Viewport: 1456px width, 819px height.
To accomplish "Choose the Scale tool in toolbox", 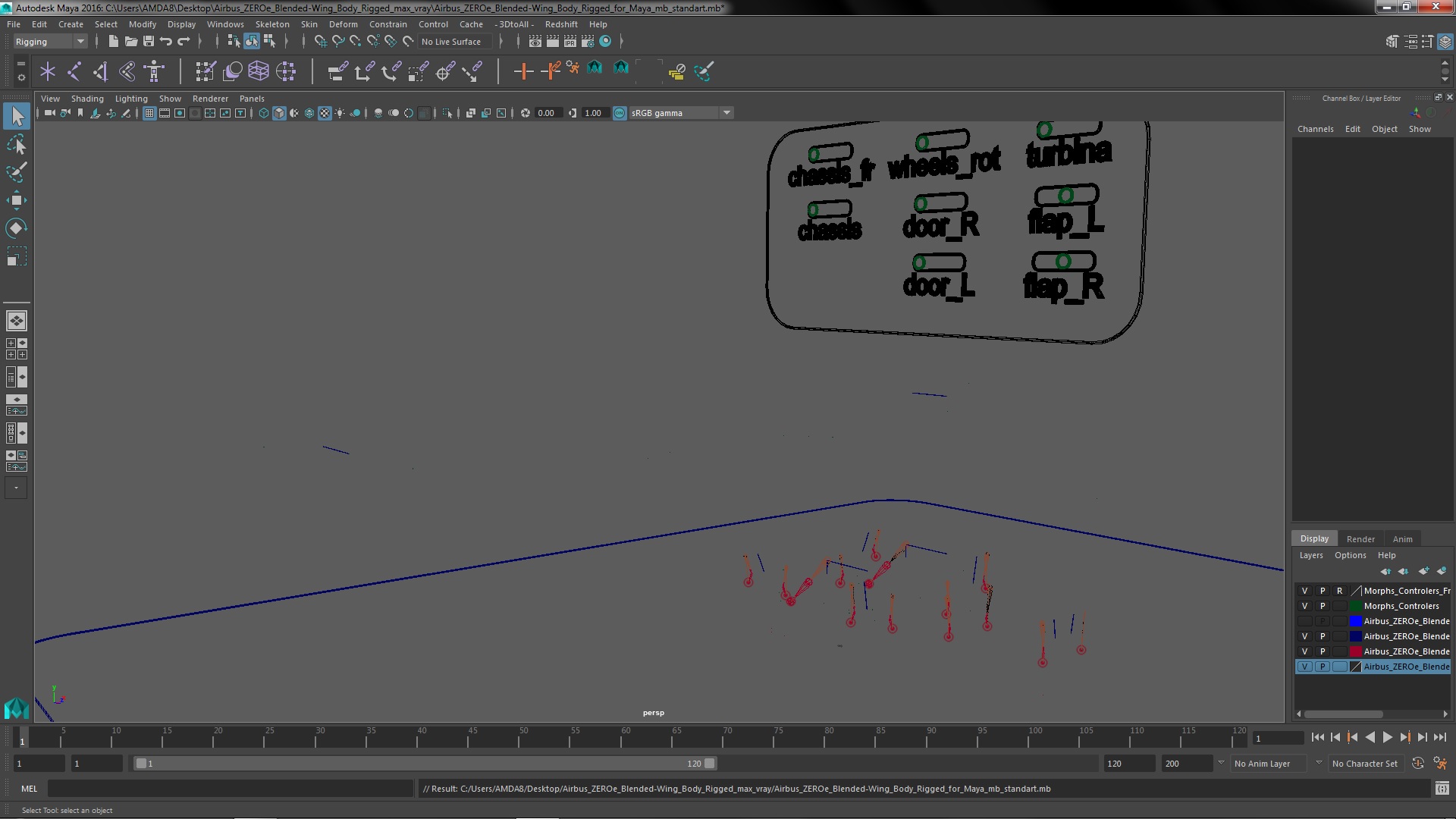I will click(x=17, y=256).
